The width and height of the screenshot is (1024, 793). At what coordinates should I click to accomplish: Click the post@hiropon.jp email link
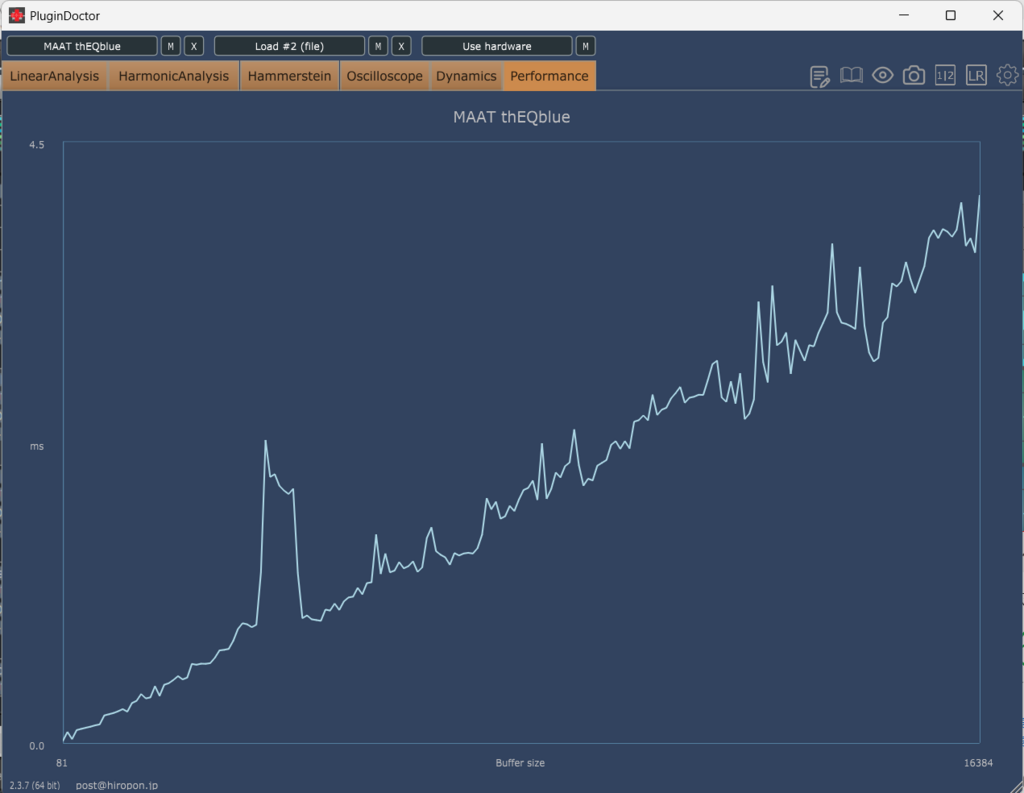tap(117, 785)
